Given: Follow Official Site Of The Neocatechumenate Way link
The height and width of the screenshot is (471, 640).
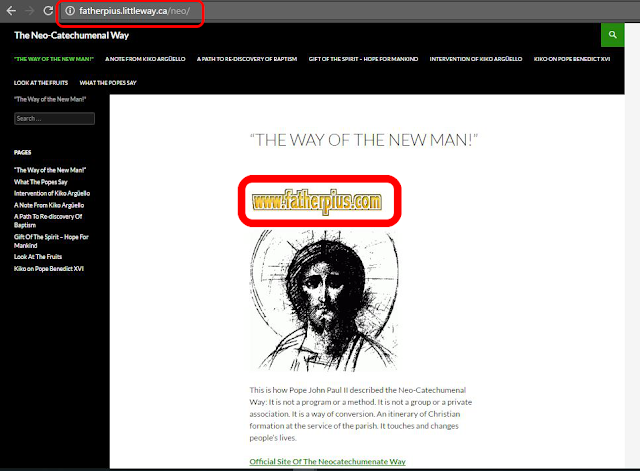Looking at the screenshot, I should pyautogui.click(x=327, y=462).
